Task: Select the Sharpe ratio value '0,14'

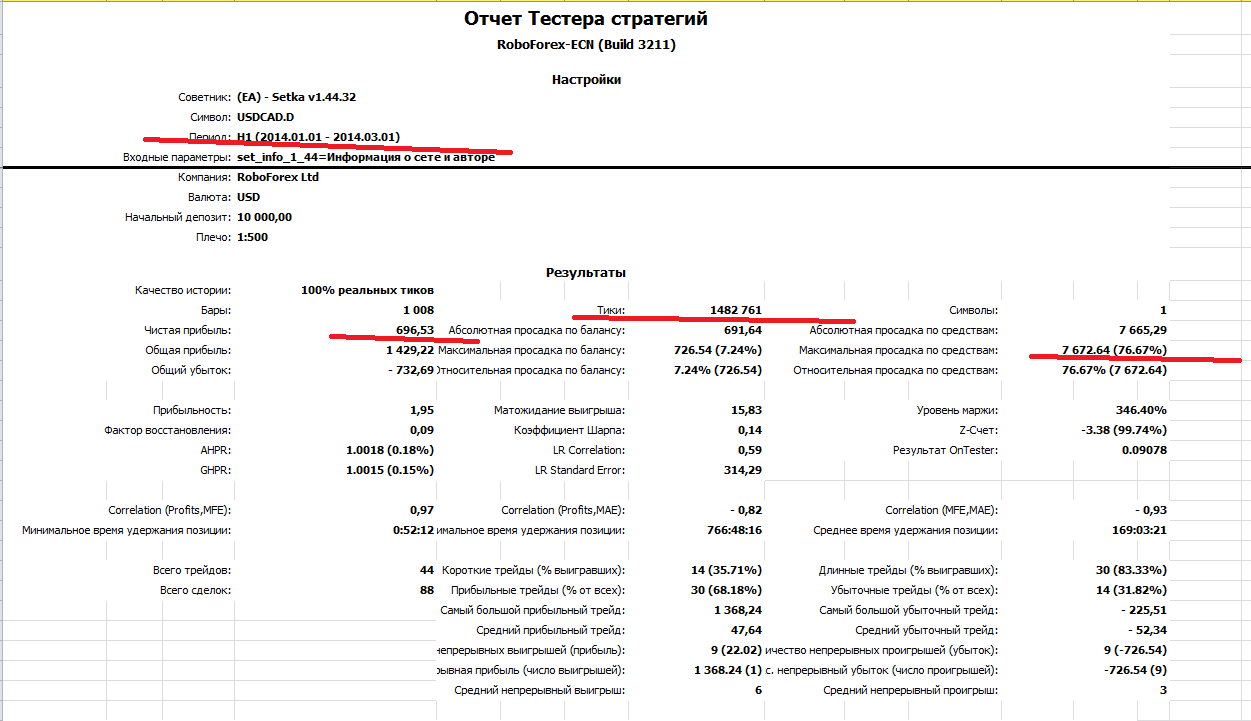Action: (x=751, y=430)
